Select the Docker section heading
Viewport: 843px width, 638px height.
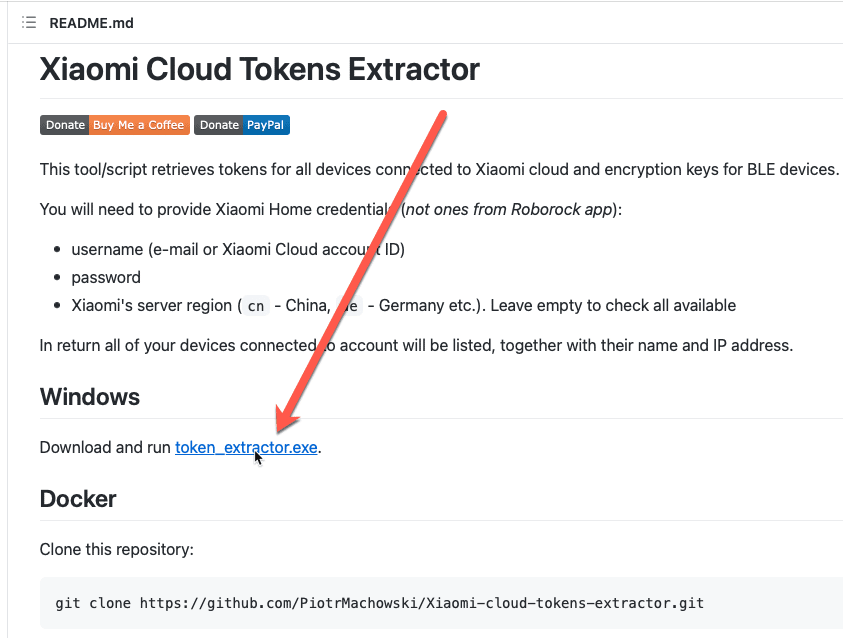point(78,498)
